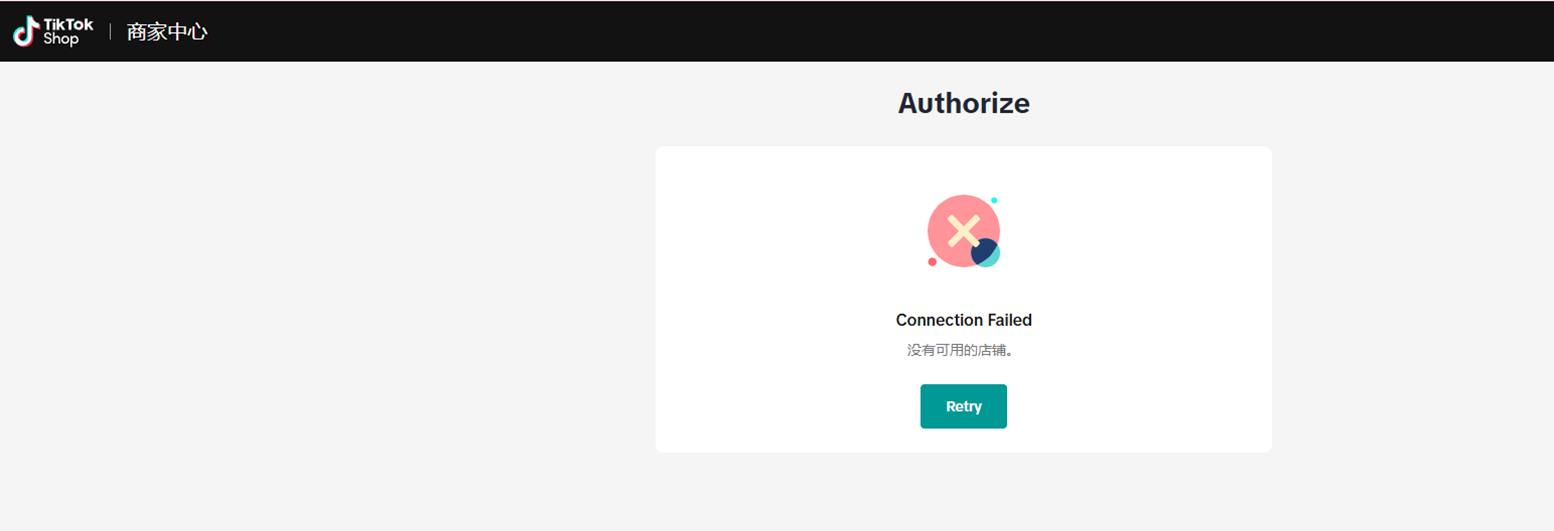
Task: Click the cream X cross mark
Action: [x=963, y=231]
